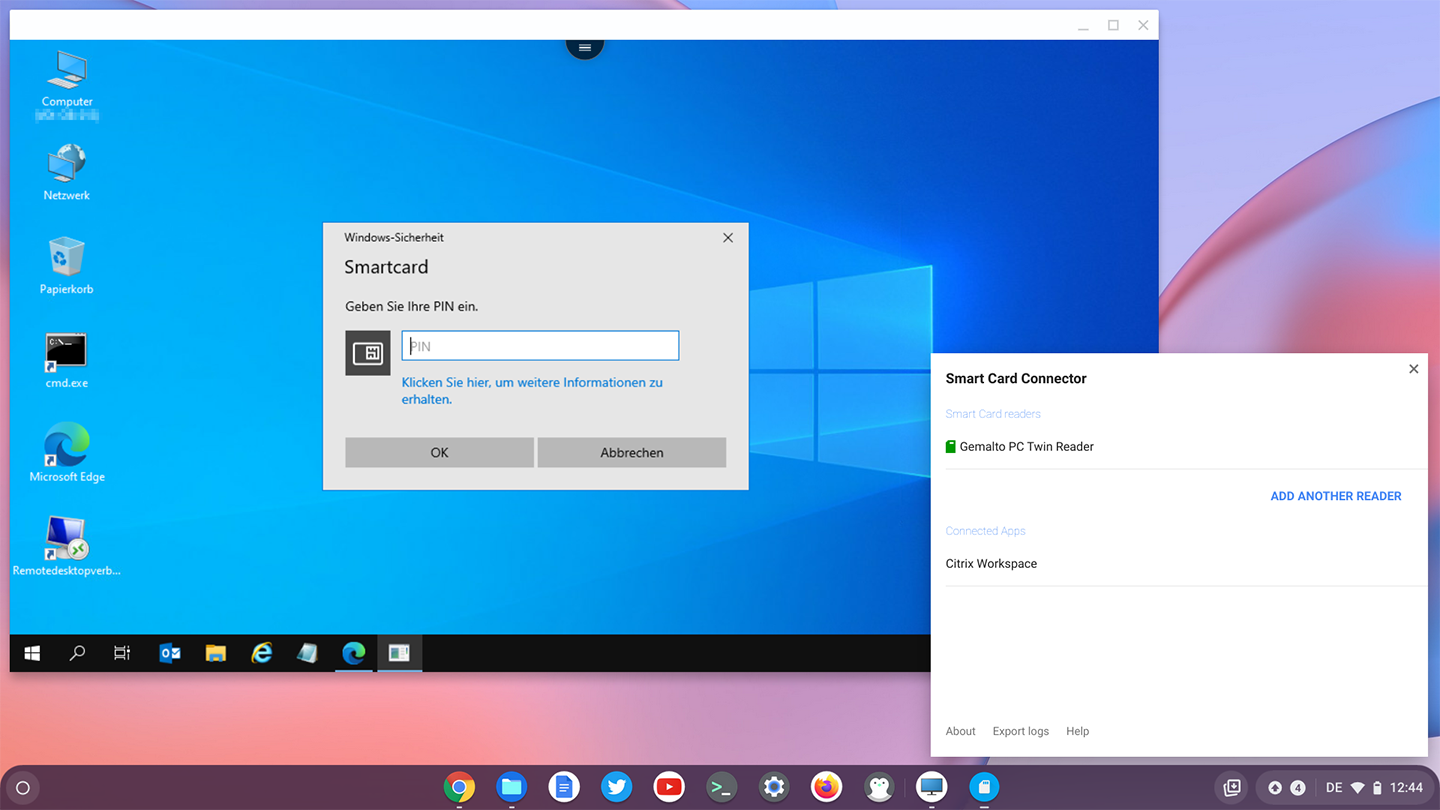Launch Chrome from the shelf
The image size is (1440, 810).
(460, 788)
